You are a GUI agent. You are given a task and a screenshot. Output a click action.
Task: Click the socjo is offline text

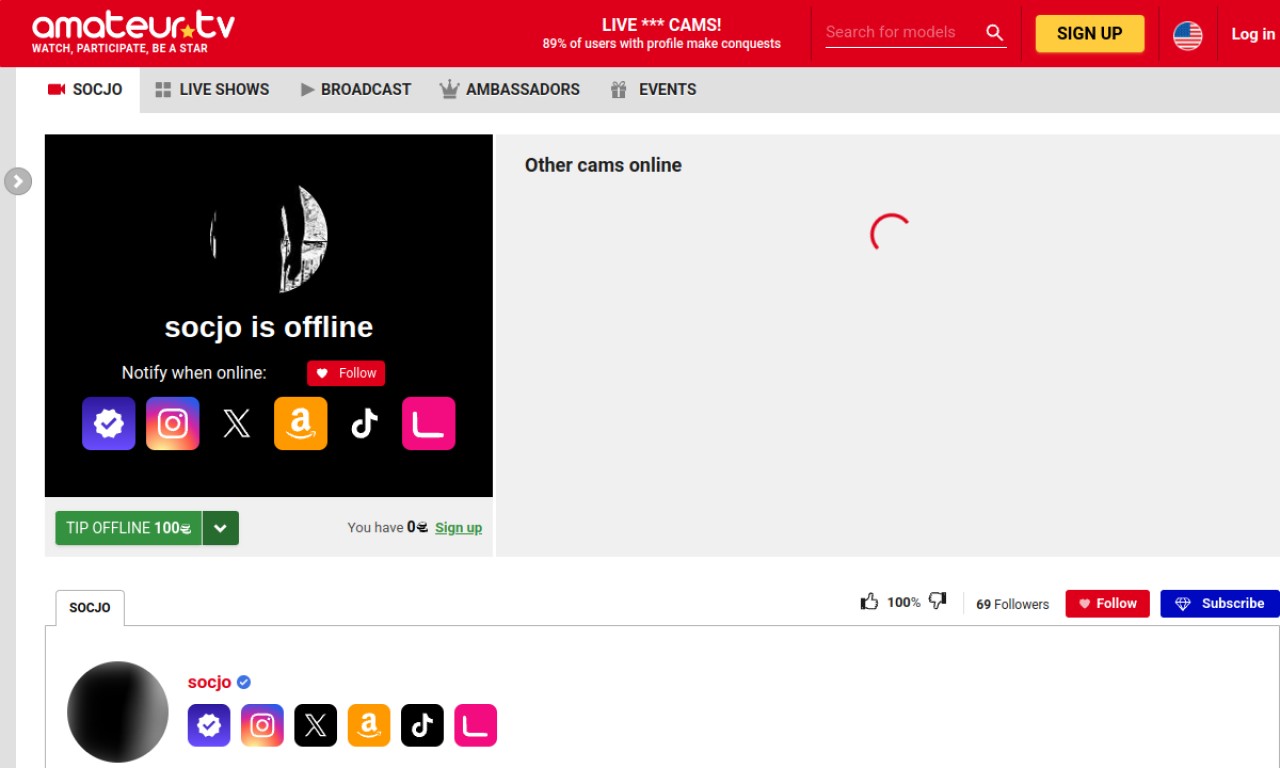(x=269, y=327)
